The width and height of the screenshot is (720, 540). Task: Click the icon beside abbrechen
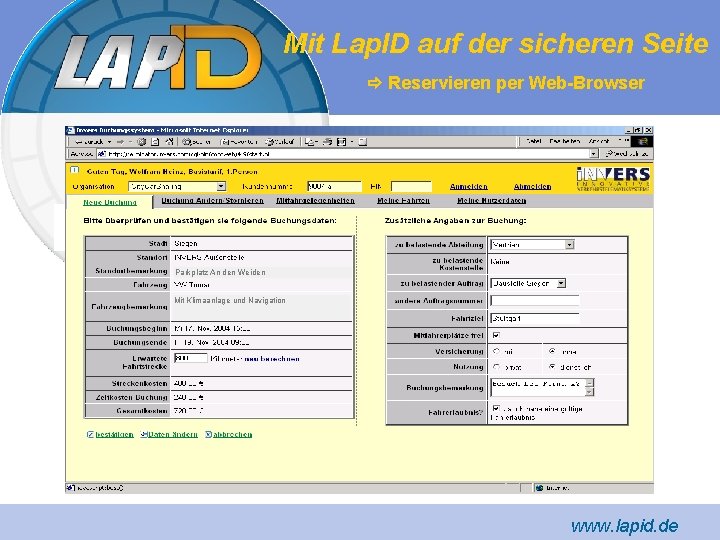208,434
